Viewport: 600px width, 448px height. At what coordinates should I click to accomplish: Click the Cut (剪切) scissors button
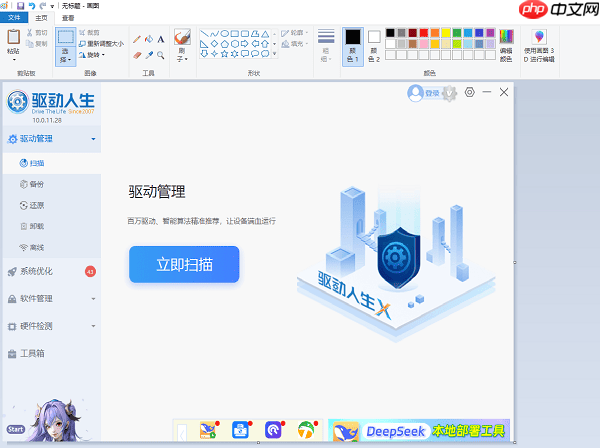[x=37, y=33]
